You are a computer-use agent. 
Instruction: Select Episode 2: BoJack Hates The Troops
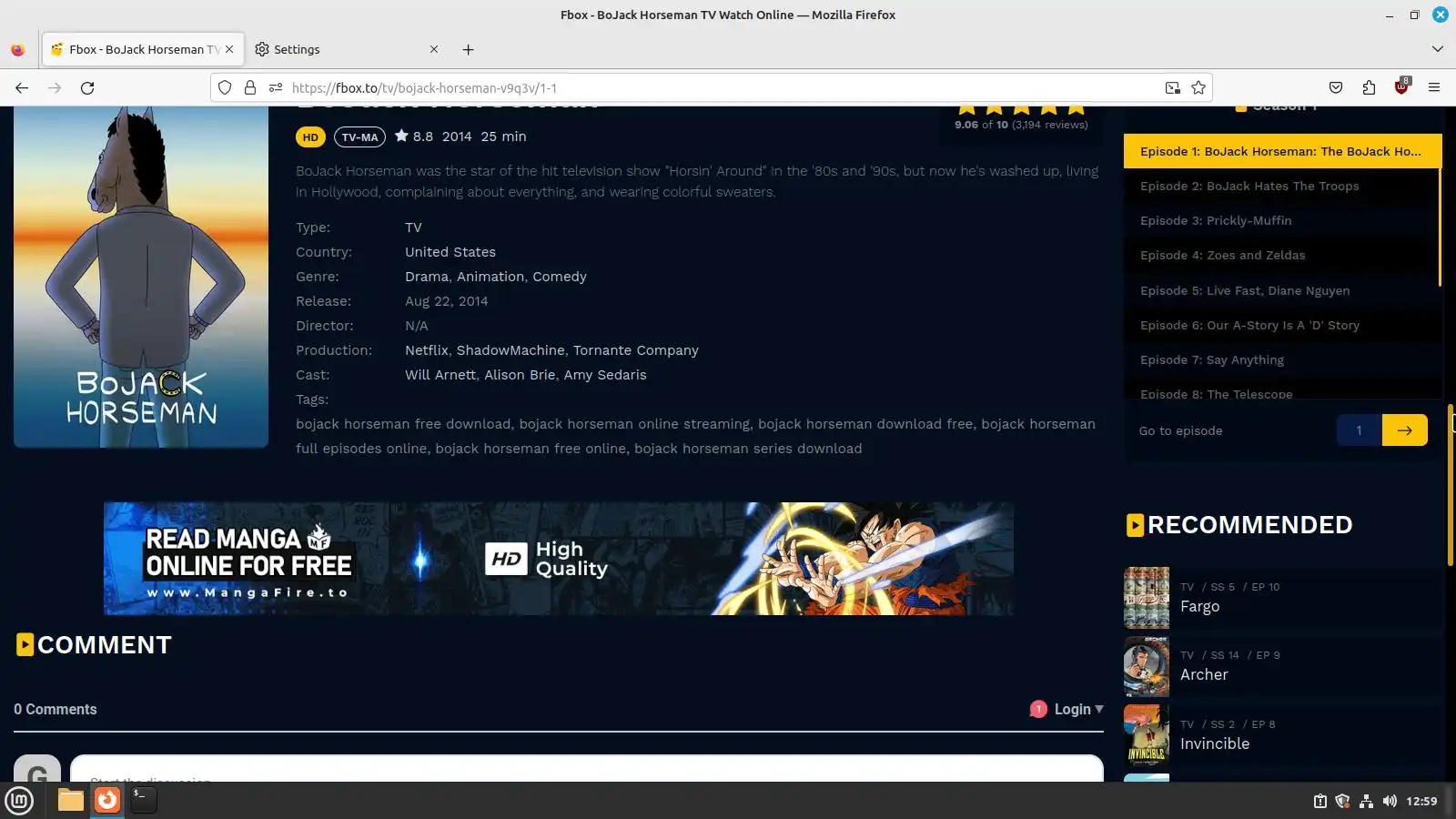tap(1282, 186)
